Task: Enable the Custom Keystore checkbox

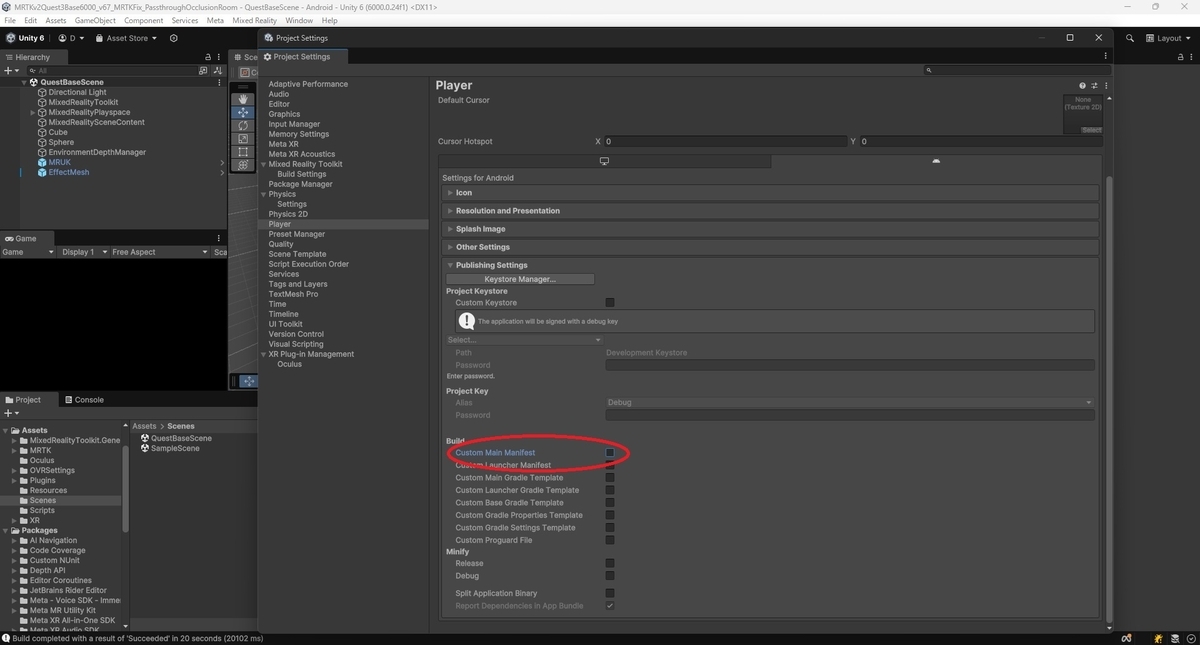Action: pyautogui.click(x=610, y=303)
